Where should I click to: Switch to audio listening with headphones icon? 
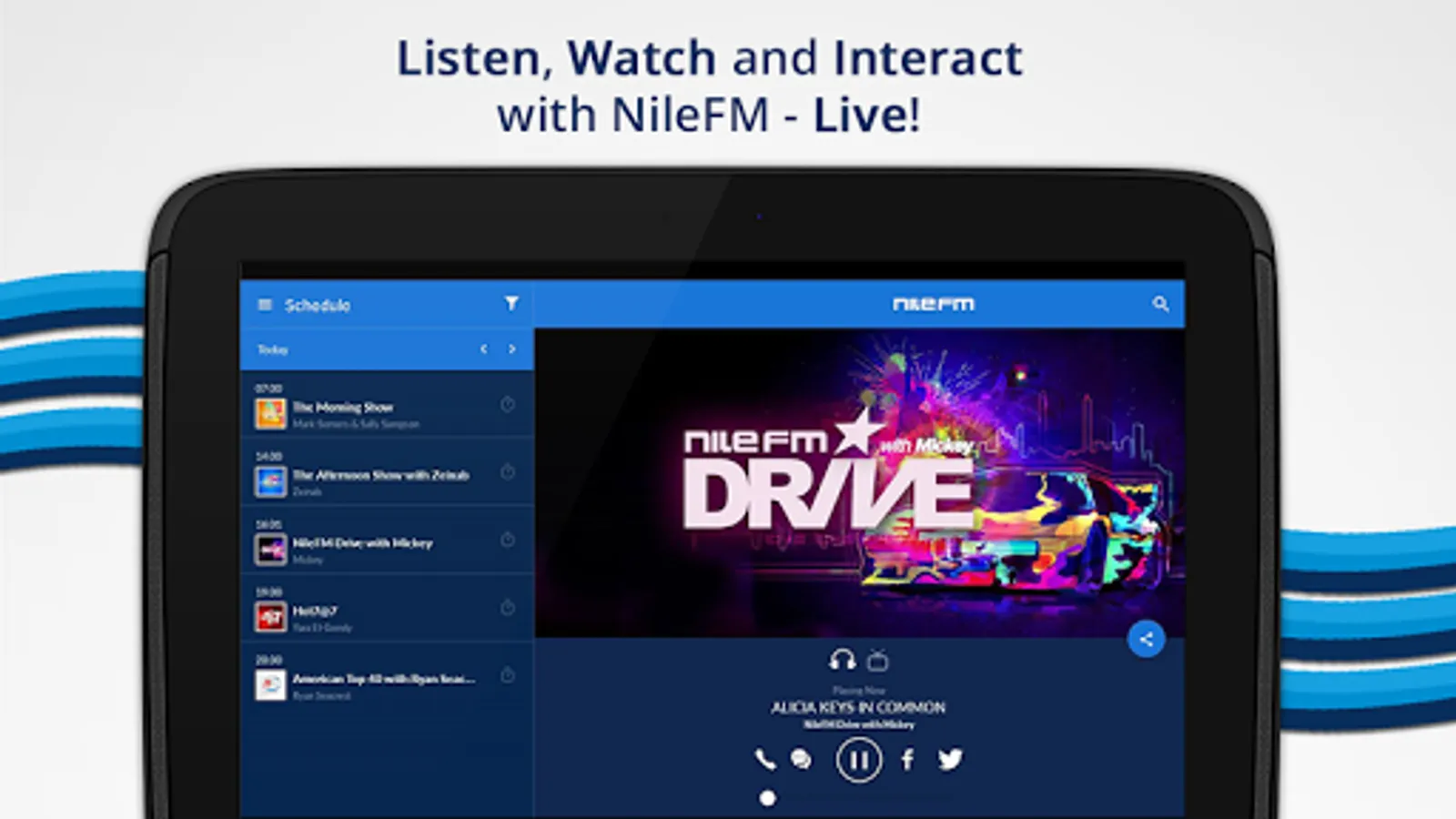click(843, 660)
